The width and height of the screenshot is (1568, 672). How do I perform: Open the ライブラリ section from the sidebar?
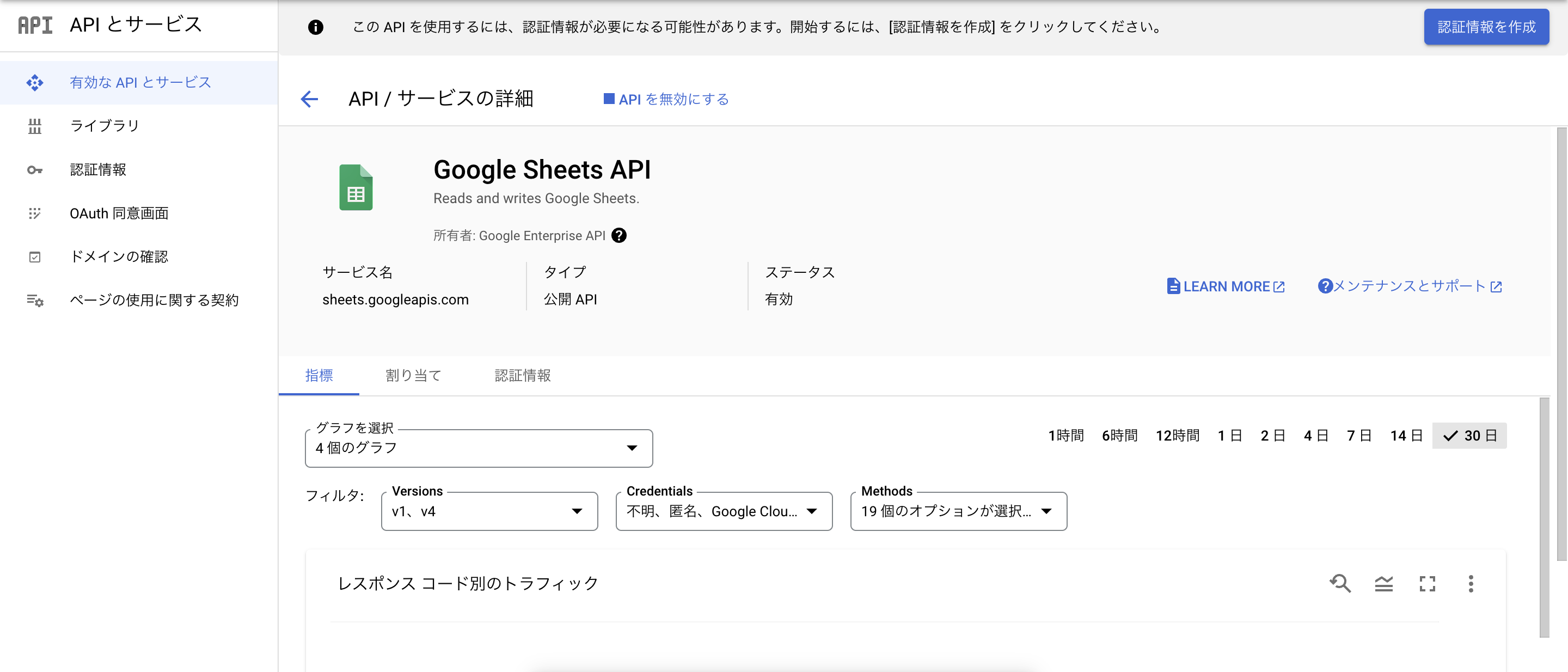point(104,126)
